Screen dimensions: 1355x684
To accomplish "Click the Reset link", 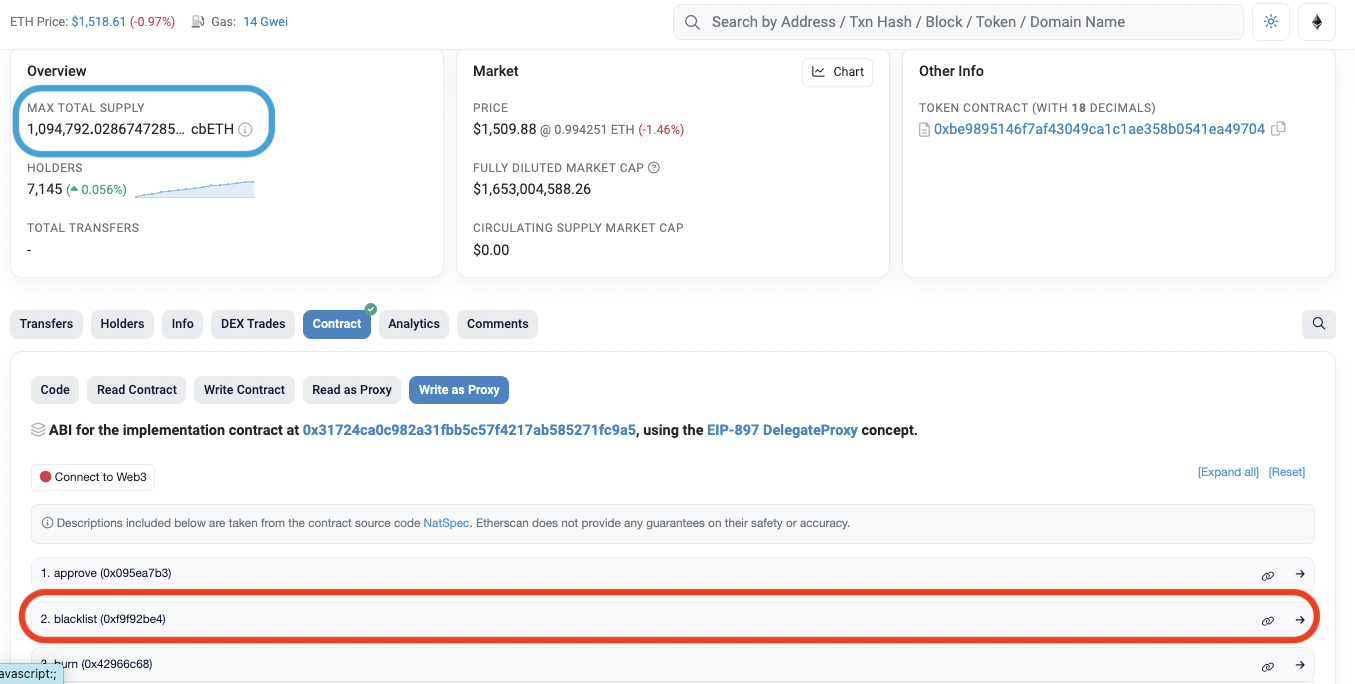I will tap(1287, 472).
